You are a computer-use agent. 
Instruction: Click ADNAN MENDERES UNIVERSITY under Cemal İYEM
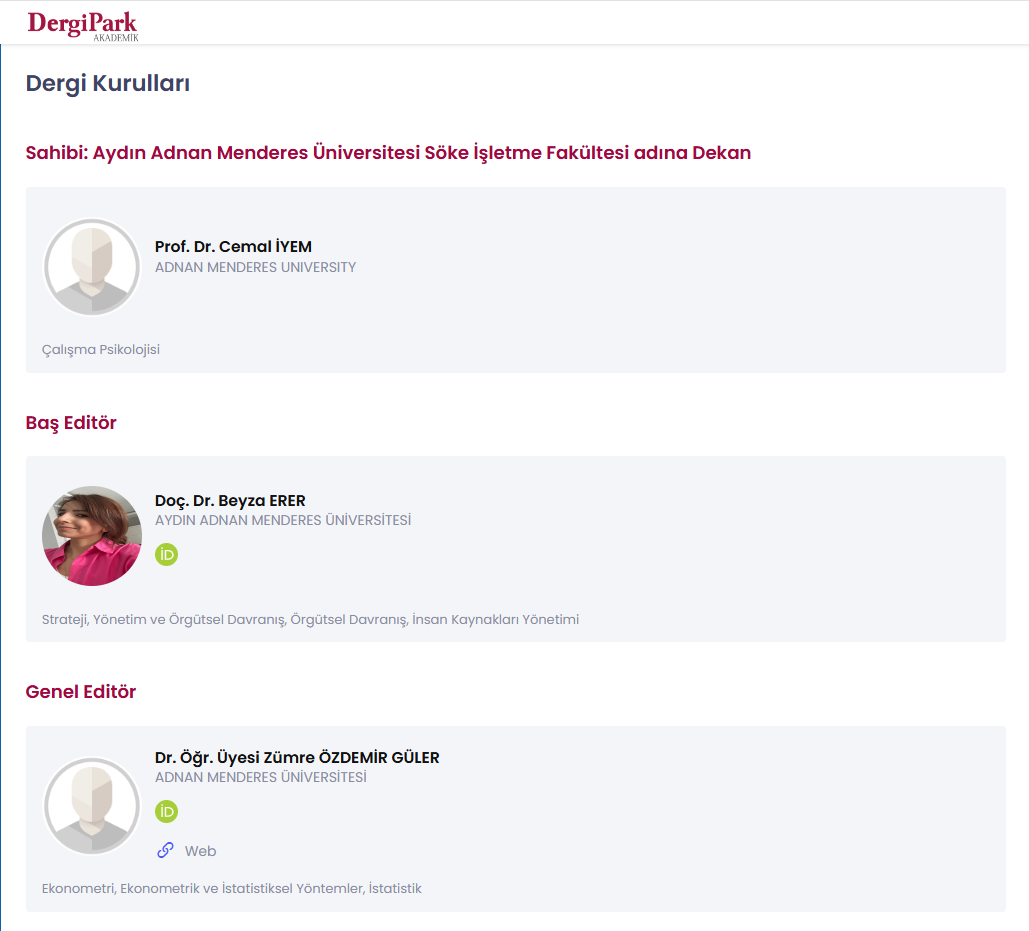(255, 267)
